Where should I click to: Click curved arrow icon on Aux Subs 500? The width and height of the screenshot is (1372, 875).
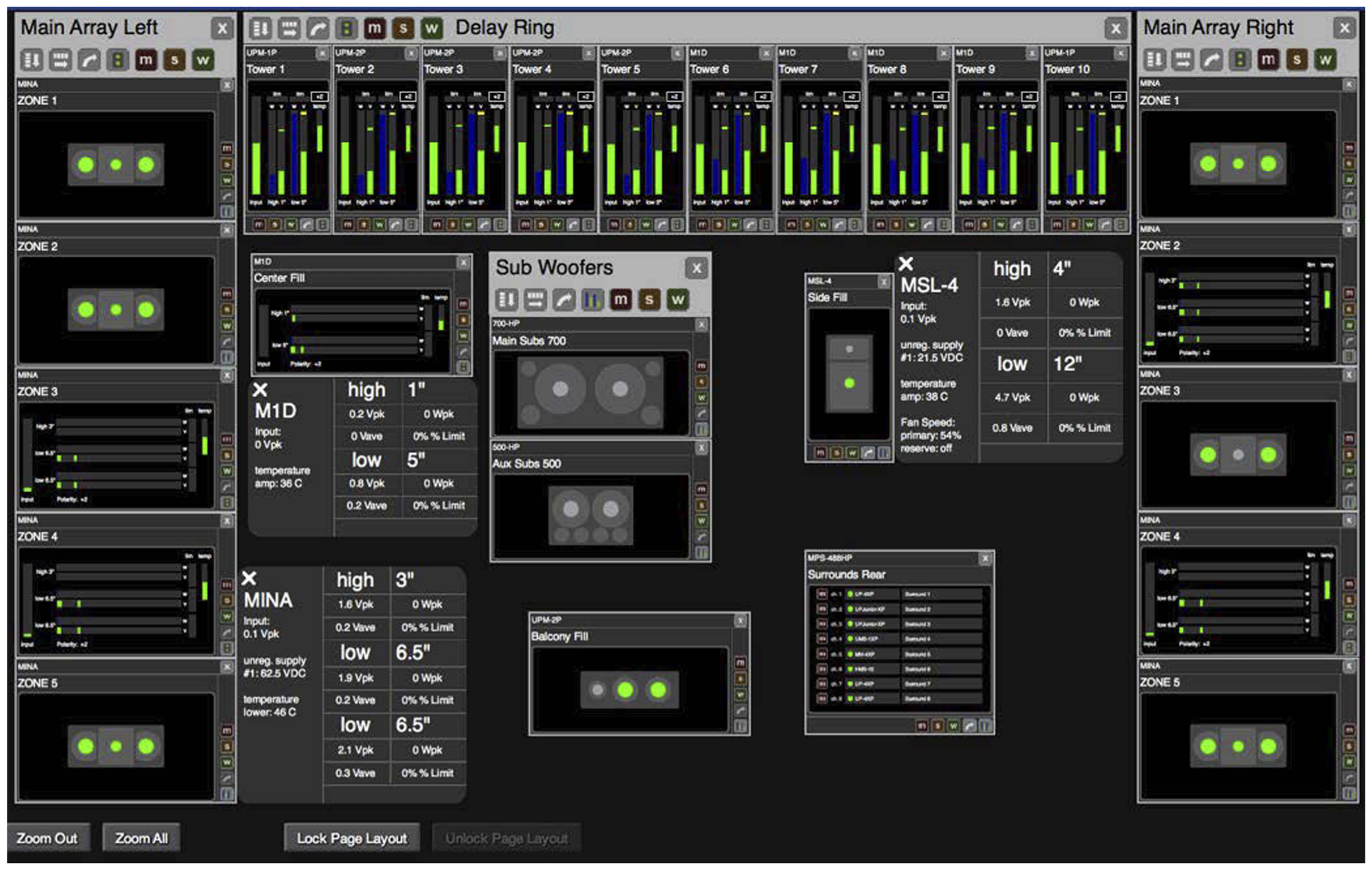[701, 536]
